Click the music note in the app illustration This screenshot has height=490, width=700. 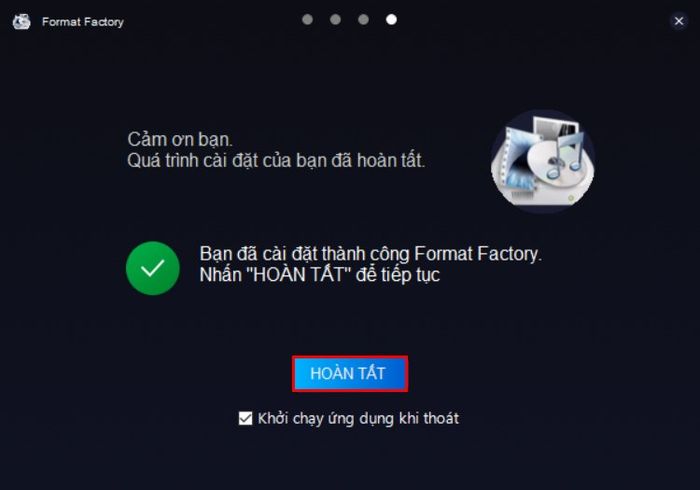564,154
